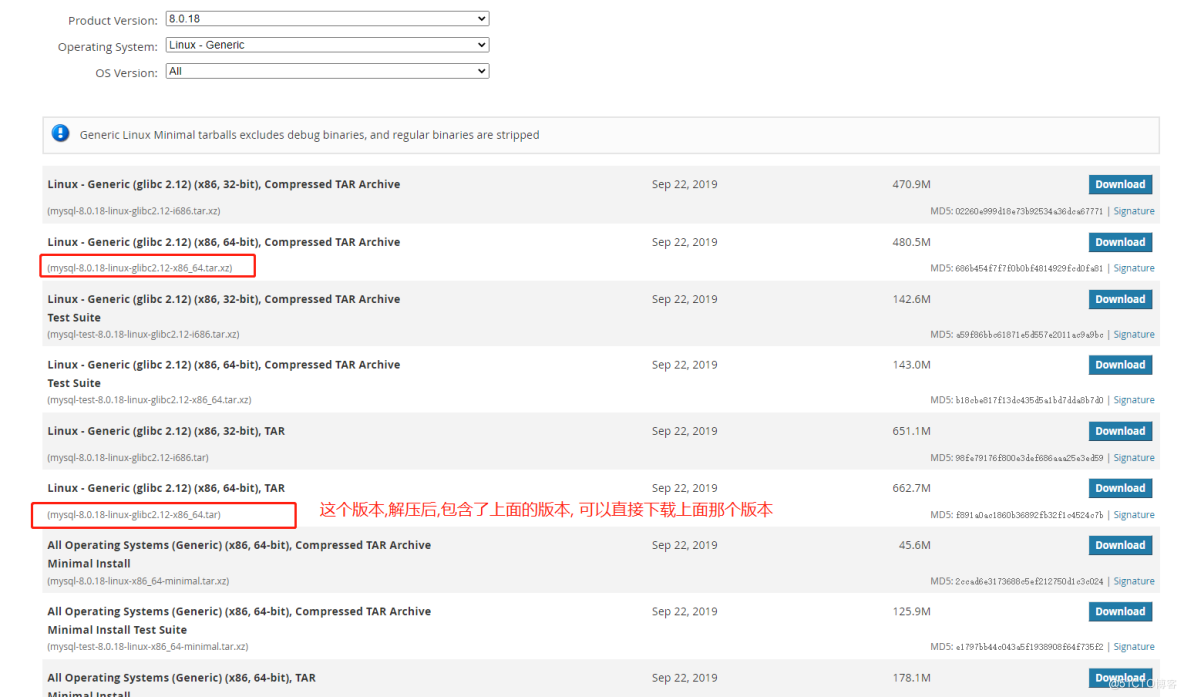
Task: Open the Product Version dropdown showing 8.0.18
Action: 327,19
